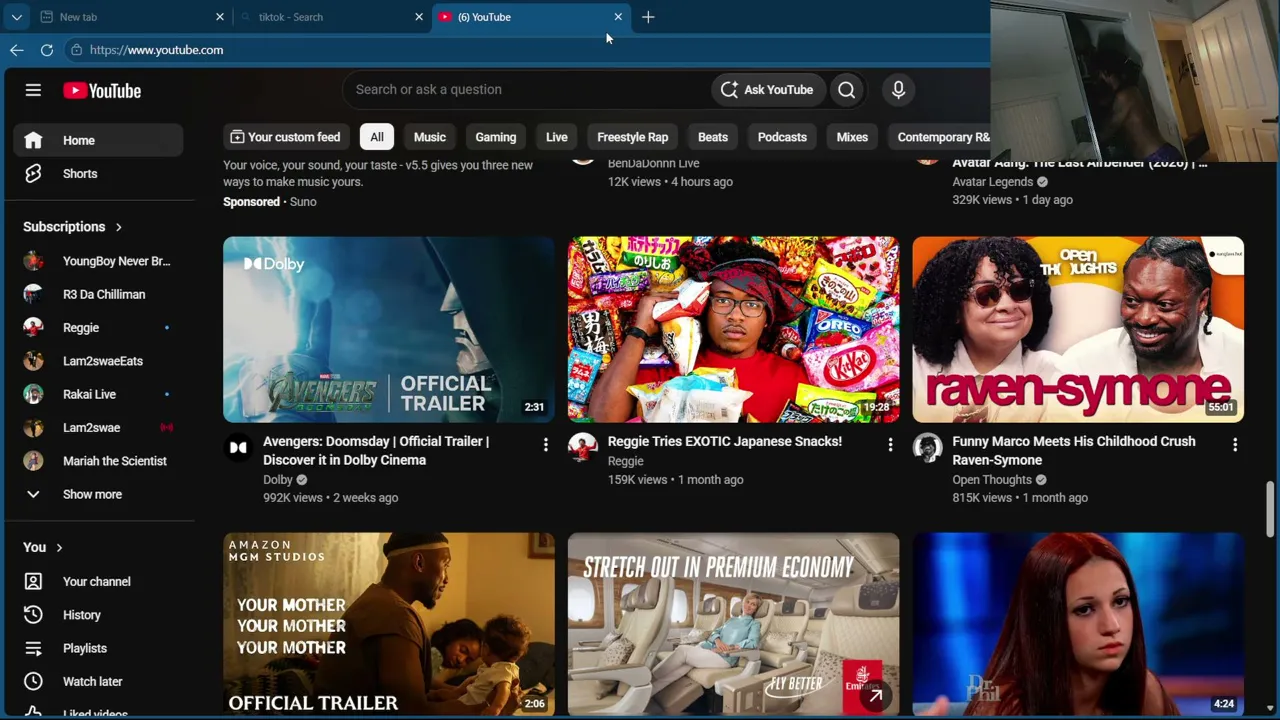
Task: Close the New tab browser tab
Action: click(220, 17)
